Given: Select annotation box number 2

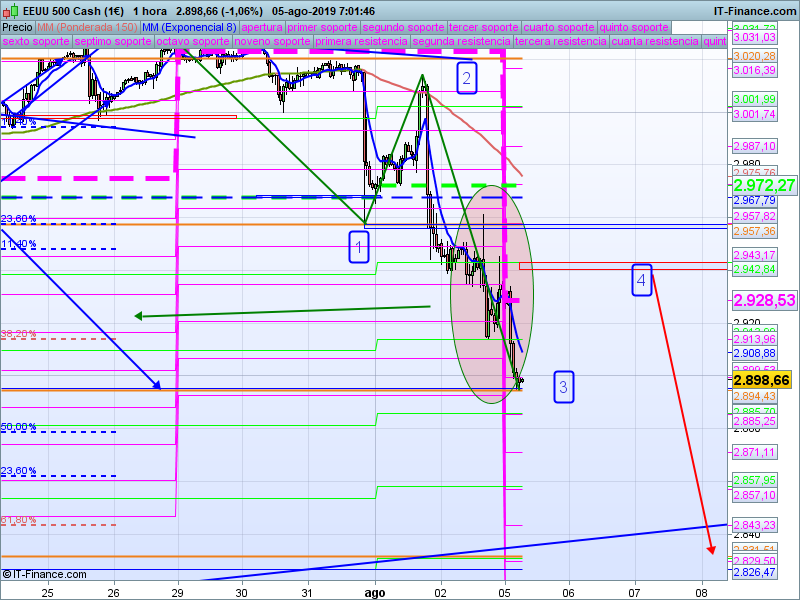Looking at the screenshot, I should coord(466,77).
